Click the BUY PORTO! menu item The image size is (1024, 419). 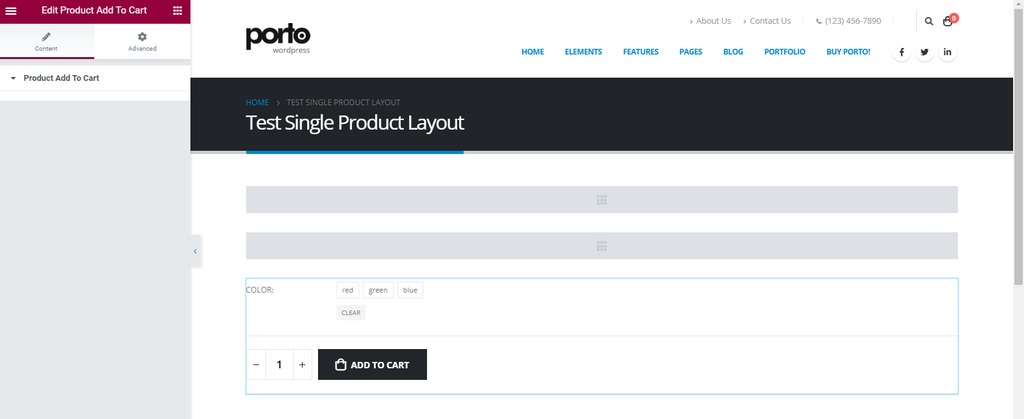point(848,52)
